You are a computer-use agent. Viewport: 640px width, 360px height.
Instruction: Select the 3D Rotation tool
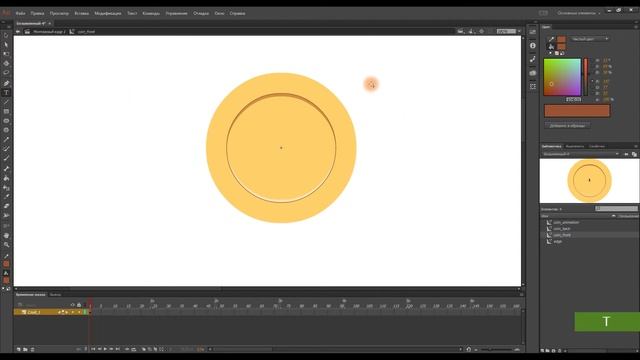pos(6,63)
